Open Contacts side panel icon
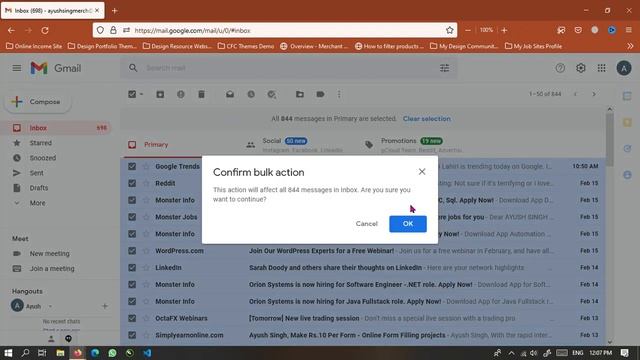The height and width of the screenshot is (360, 640). pyautogui.click(x=627, y=175)
